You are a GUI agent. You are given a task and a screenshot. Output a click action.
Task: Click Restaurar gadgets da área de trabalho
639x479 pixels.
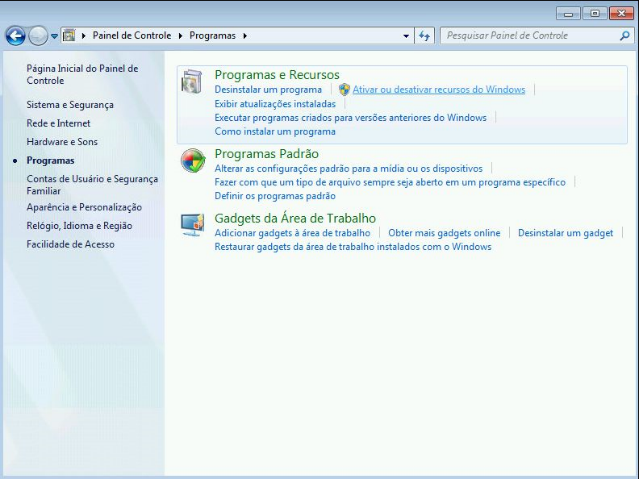pos(353,247)
